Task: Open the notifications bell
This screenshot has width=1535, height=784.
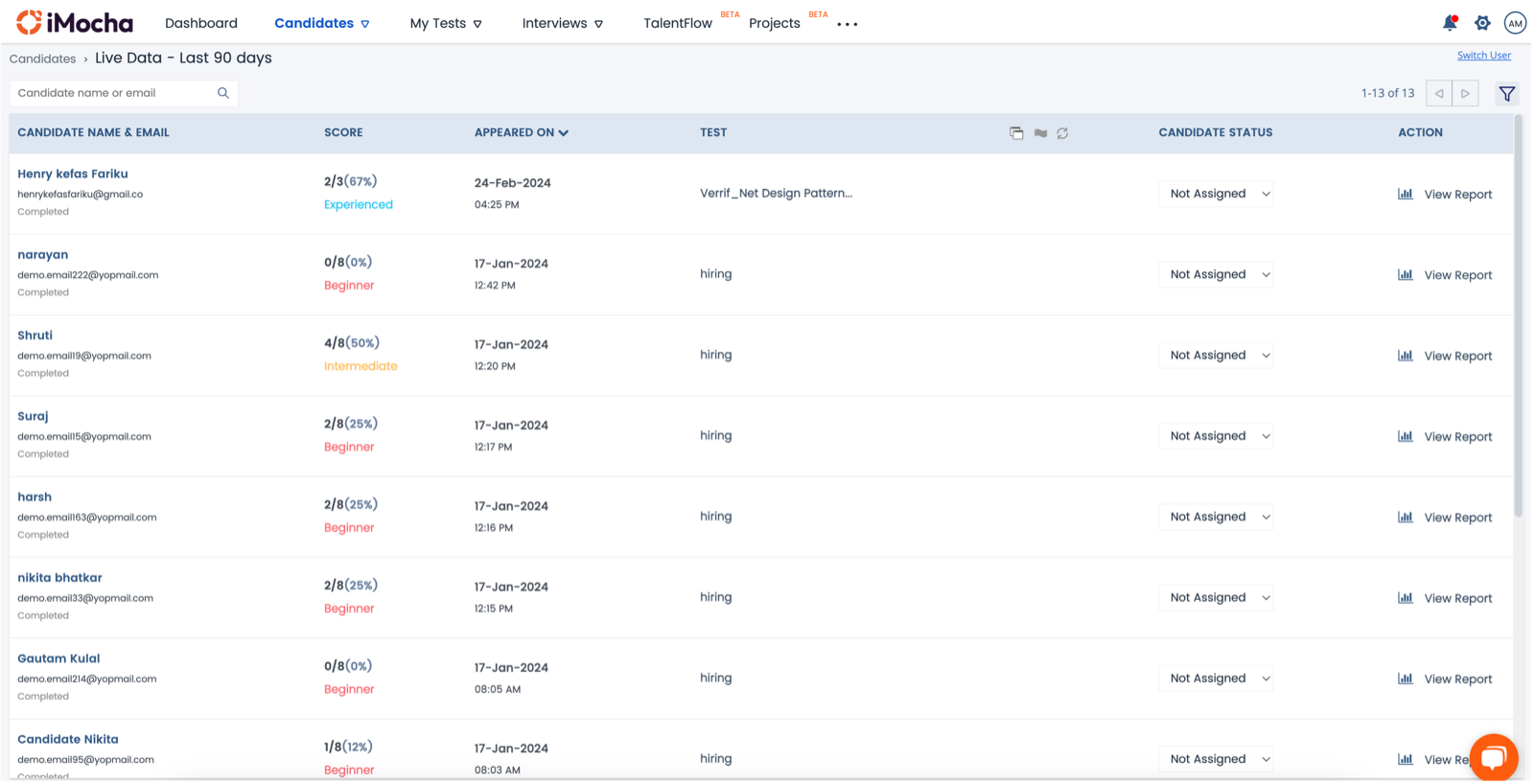Action: [1450, 23]
